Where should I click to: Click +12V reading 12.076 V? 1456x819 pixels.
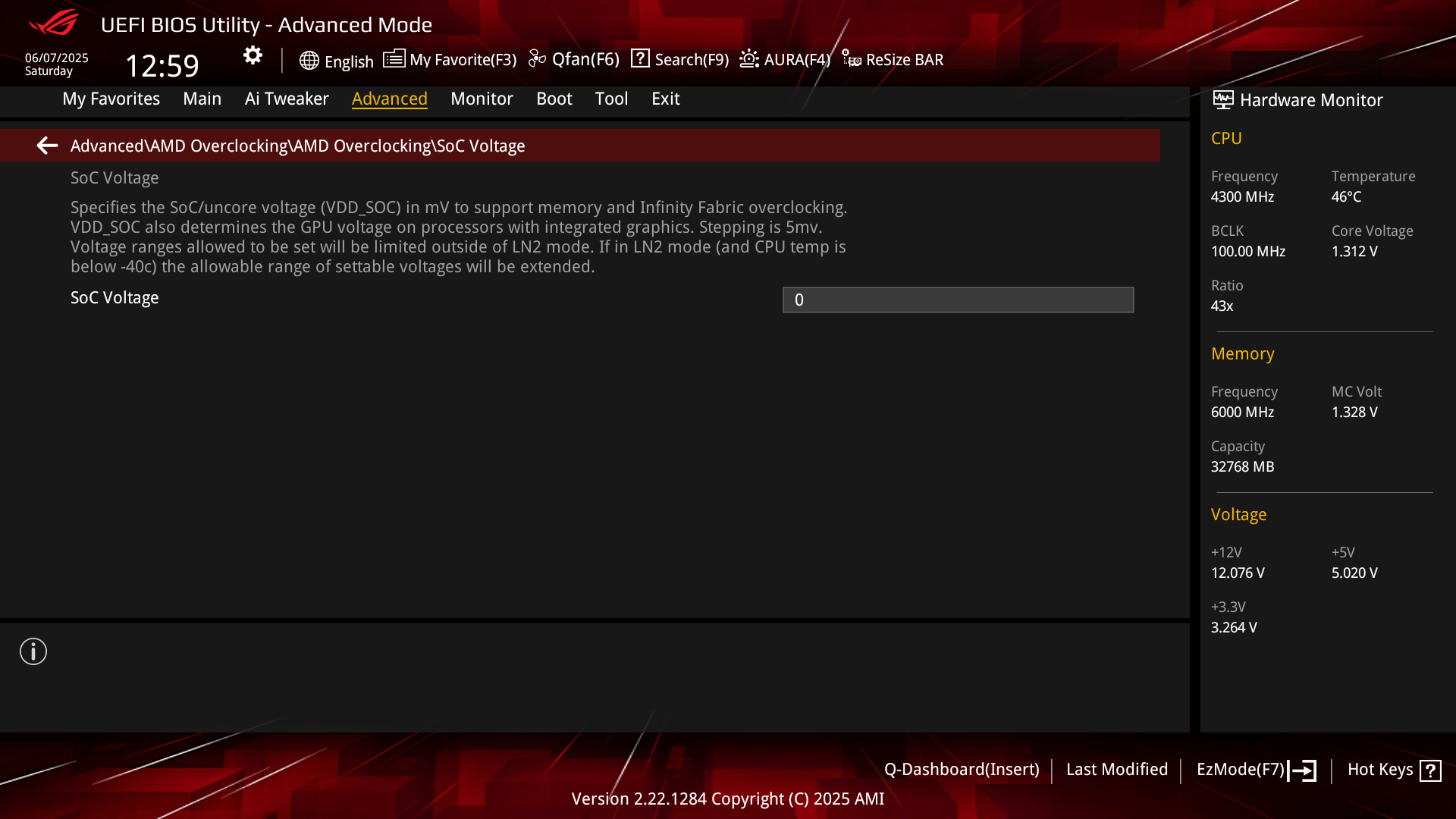coord(1238,573)
